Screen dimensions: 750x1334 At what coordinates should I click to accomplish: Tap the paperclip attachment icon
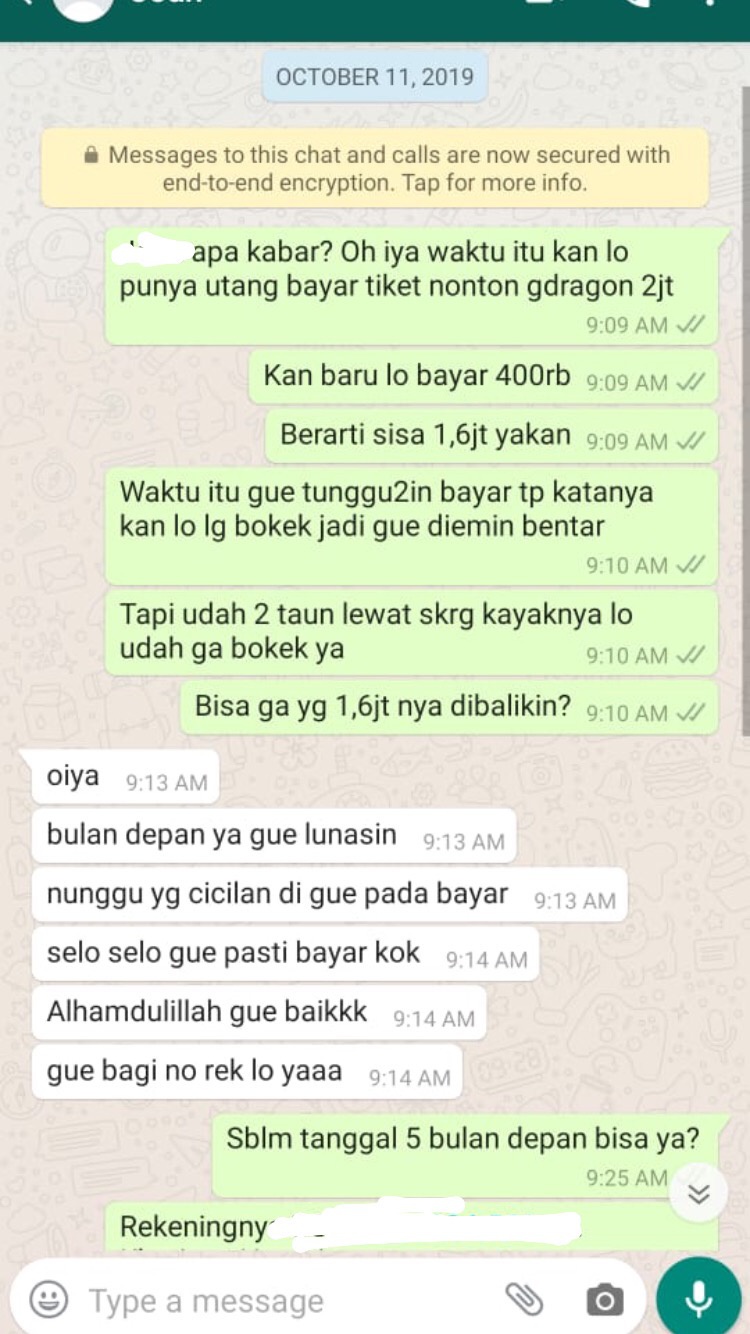[x=524, y=1300]
